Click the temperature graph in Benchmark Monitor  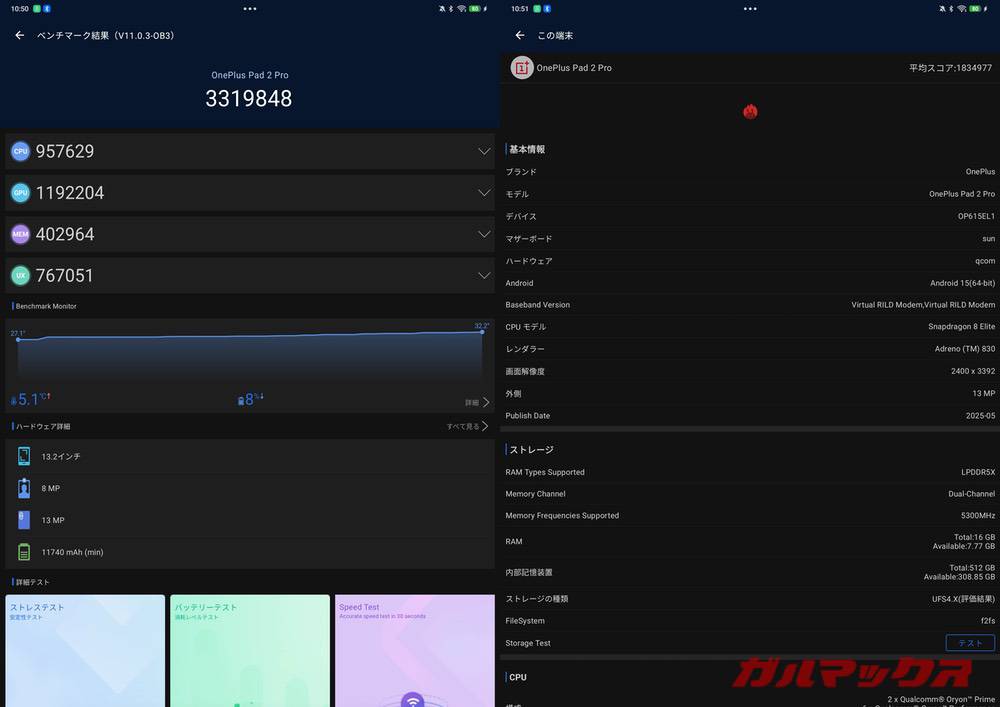[250, 355]
